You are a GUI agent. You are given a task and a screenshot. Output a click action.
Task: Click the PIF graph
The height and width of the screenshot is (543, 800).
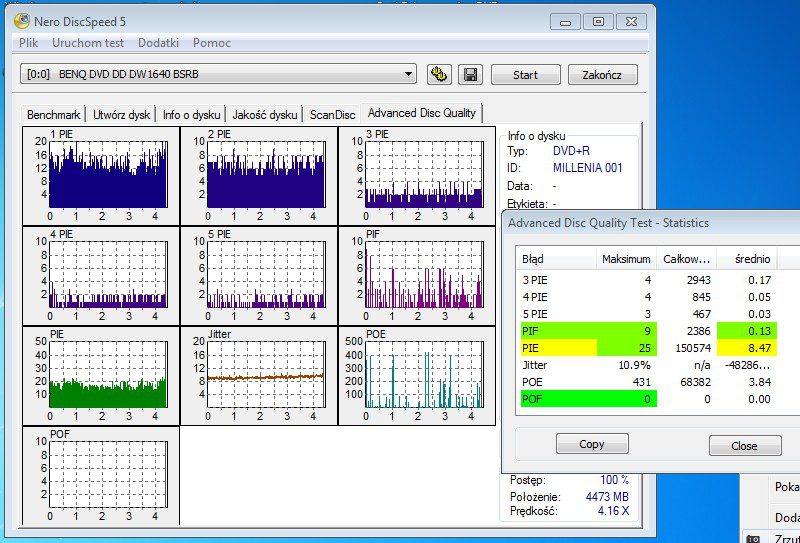[417, 276]
